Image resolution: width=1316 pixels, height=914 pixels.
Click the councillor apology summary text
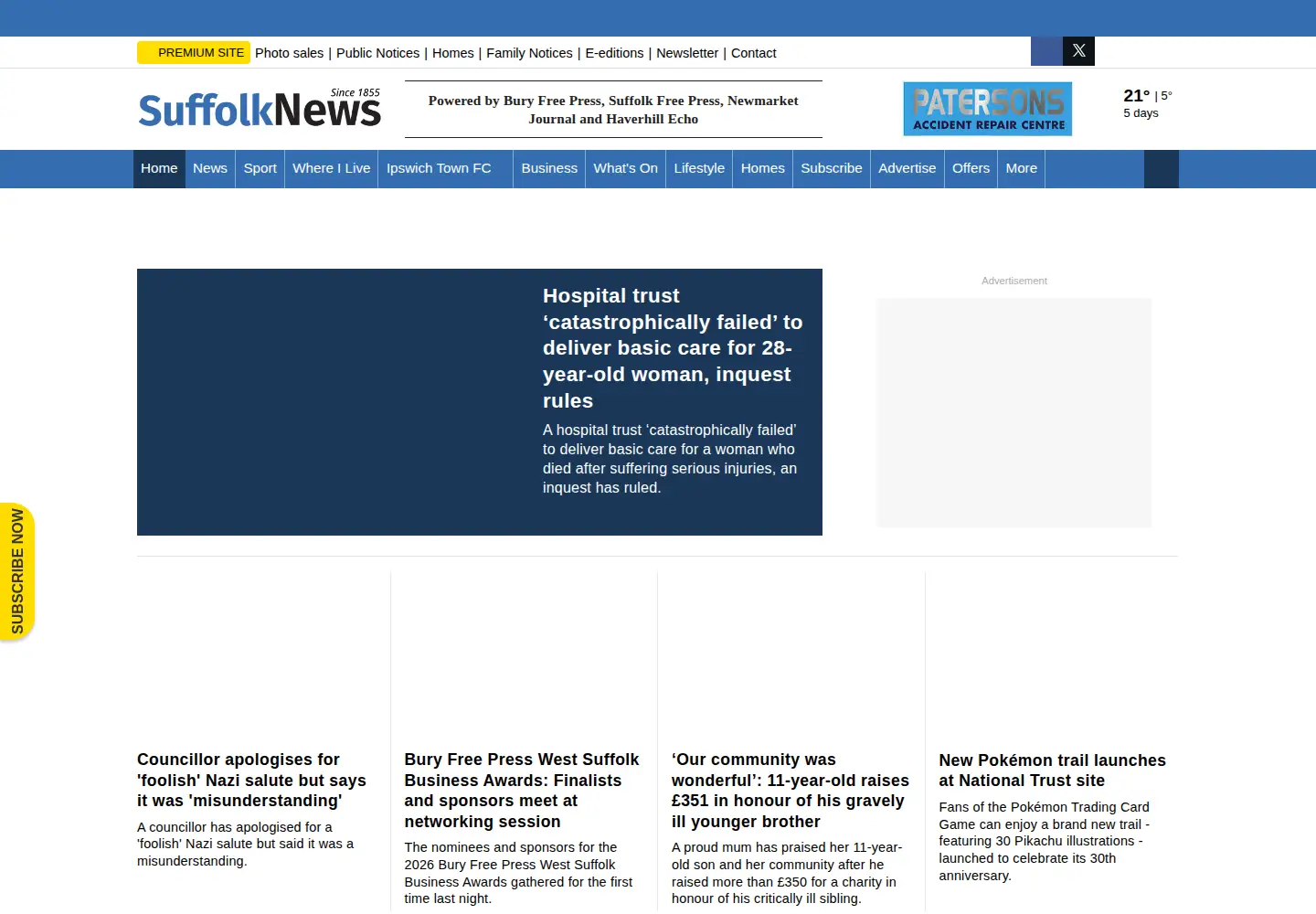245,844
